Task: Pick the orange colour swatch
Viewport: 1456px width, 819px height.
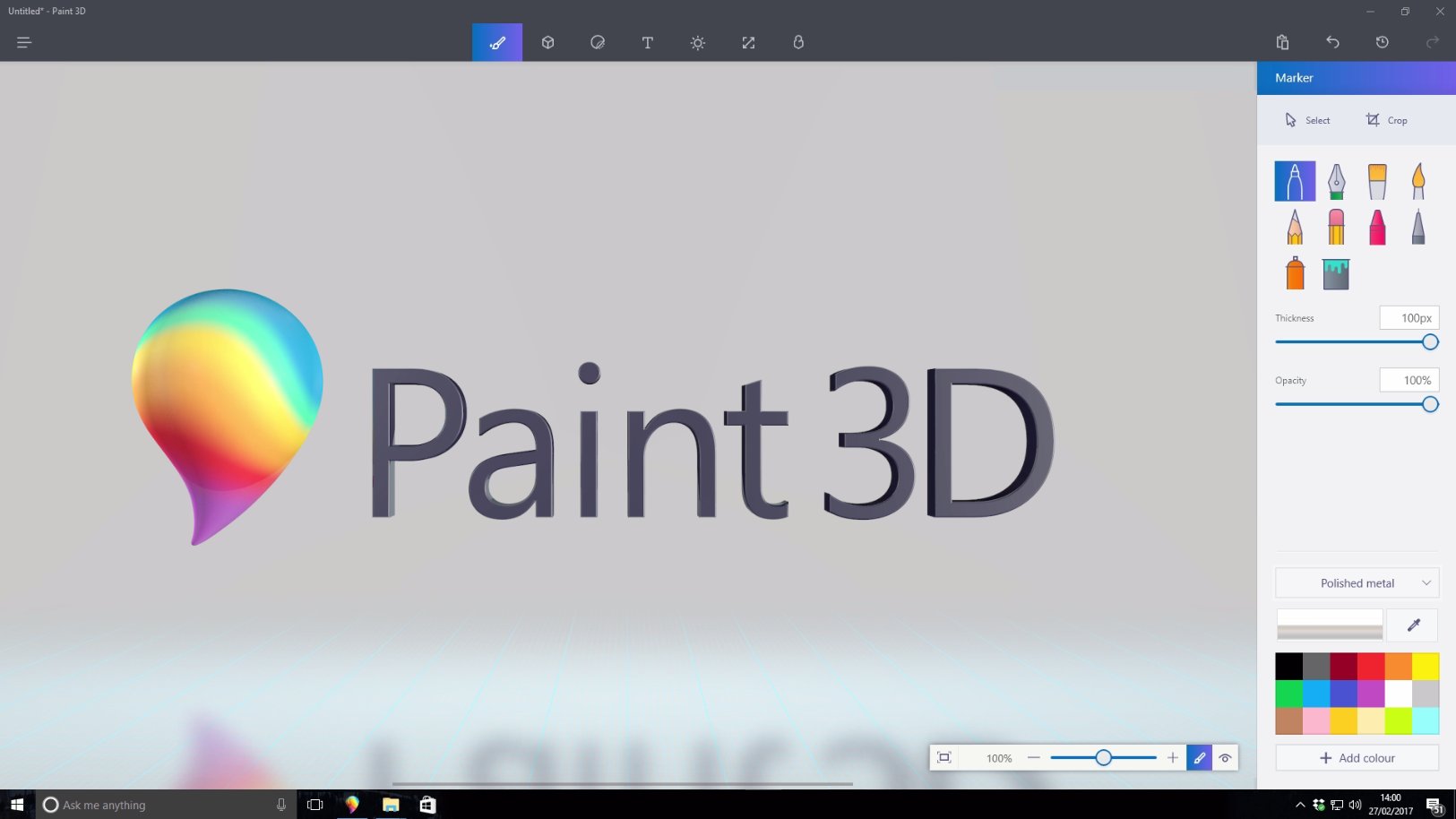Action: (1398, 667)
